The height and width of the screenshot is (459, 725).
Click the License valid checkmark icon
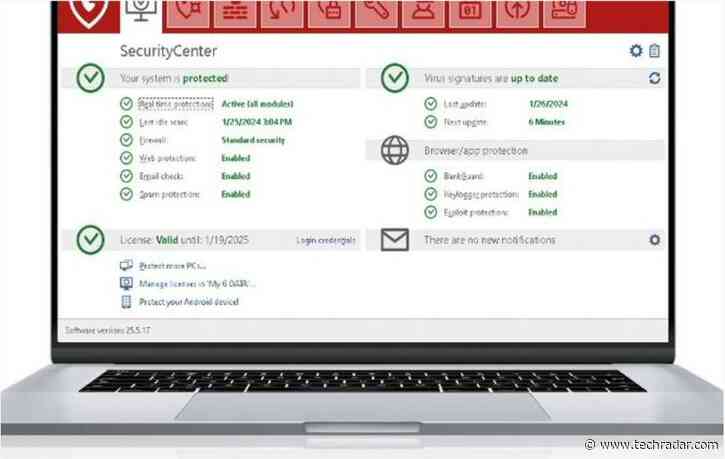coord(90,240)
